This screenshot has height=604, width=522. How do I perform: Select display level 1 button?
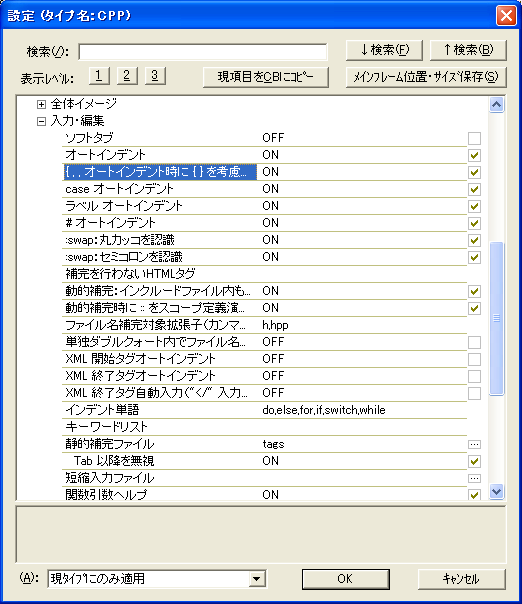click(x=99, y=76)
